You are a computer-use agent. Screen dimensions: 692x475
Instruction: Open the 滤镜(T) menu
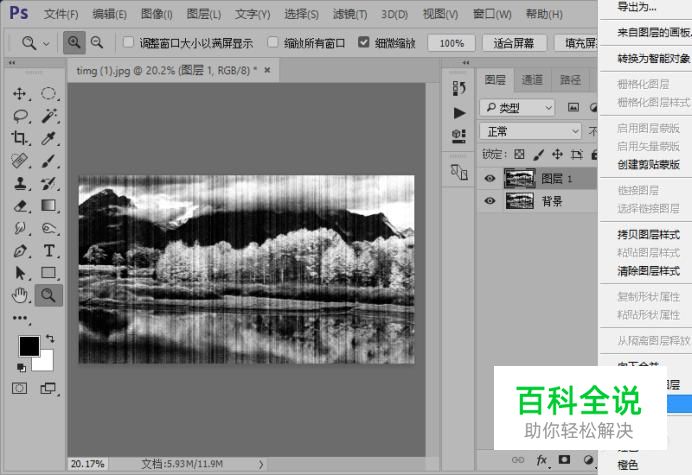(350, 15)
